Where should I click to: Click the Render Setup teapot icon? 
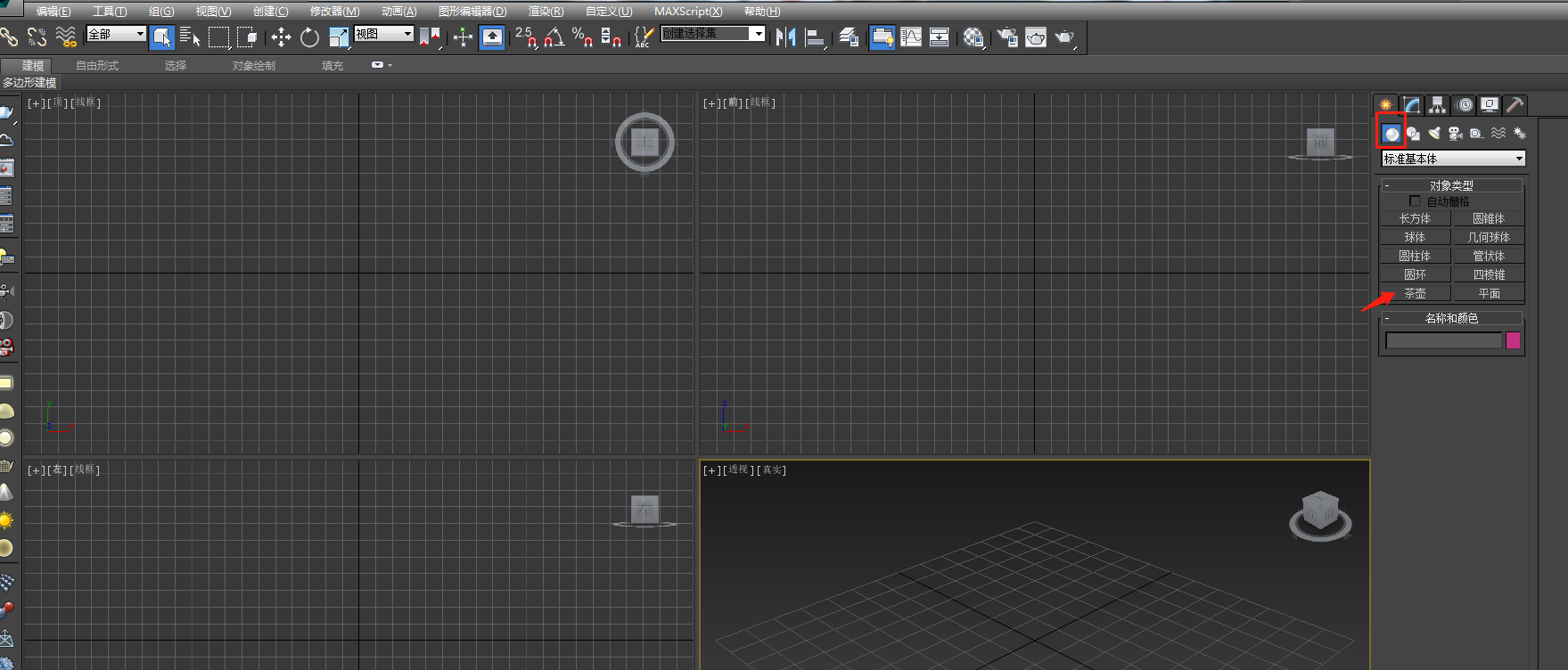coord(1007,37)
